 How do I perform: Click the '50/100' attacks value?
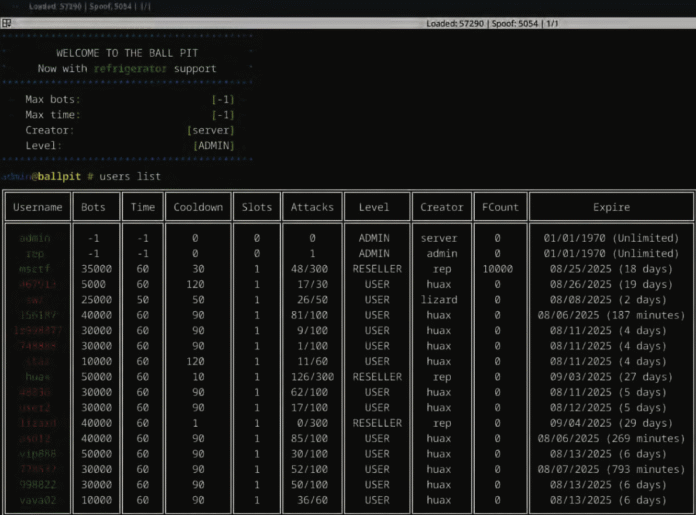click(x=309, y=485)
